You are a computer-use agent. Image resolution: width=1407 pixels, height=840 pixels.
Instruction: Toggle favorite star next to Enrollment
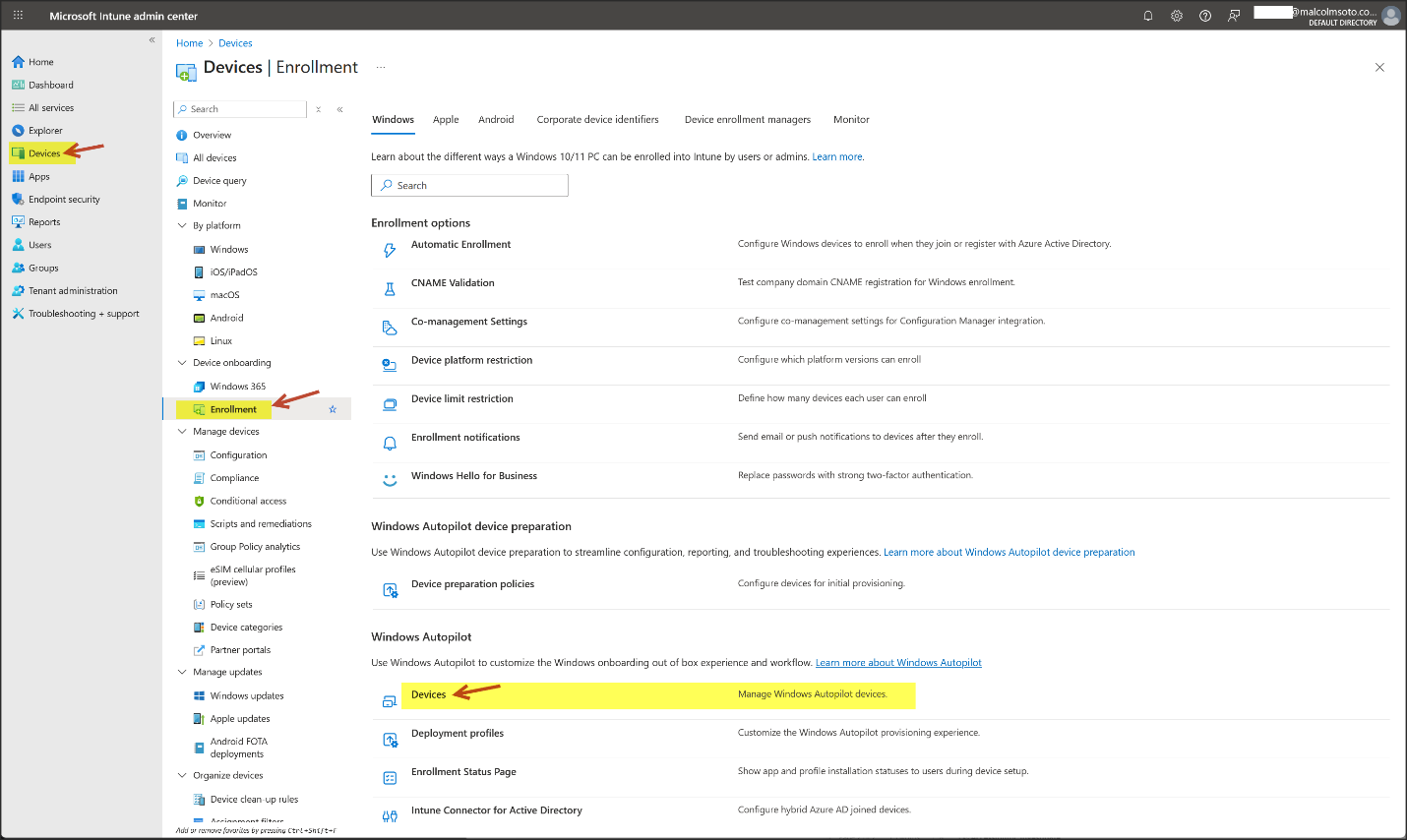coord(333,409)
